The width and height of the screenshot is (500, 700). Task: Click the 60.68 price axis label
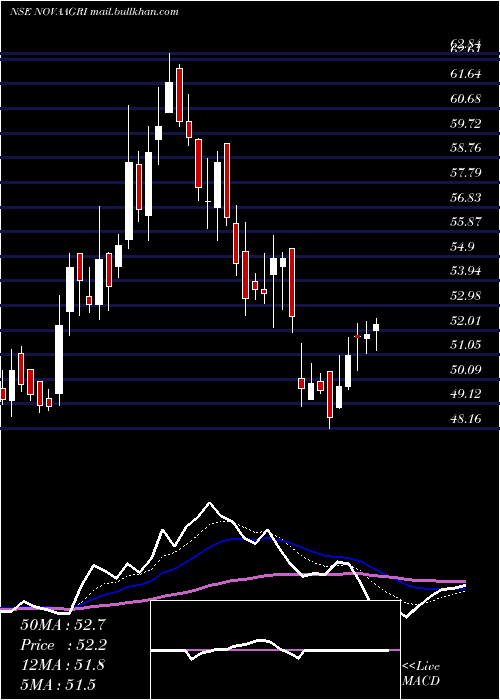click(x=466, y=99)
